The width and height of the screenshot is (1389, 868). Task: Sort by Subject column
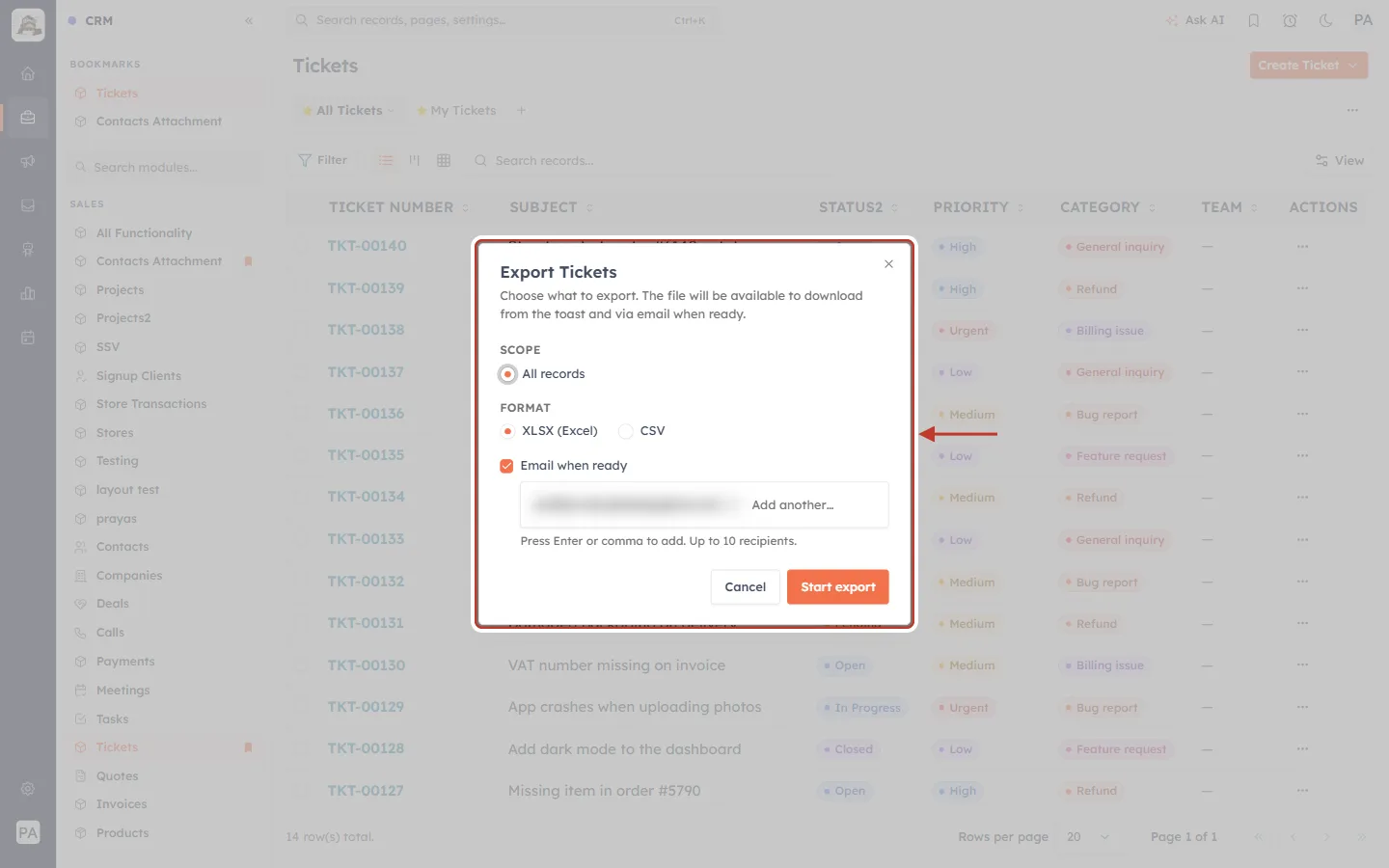551,207
